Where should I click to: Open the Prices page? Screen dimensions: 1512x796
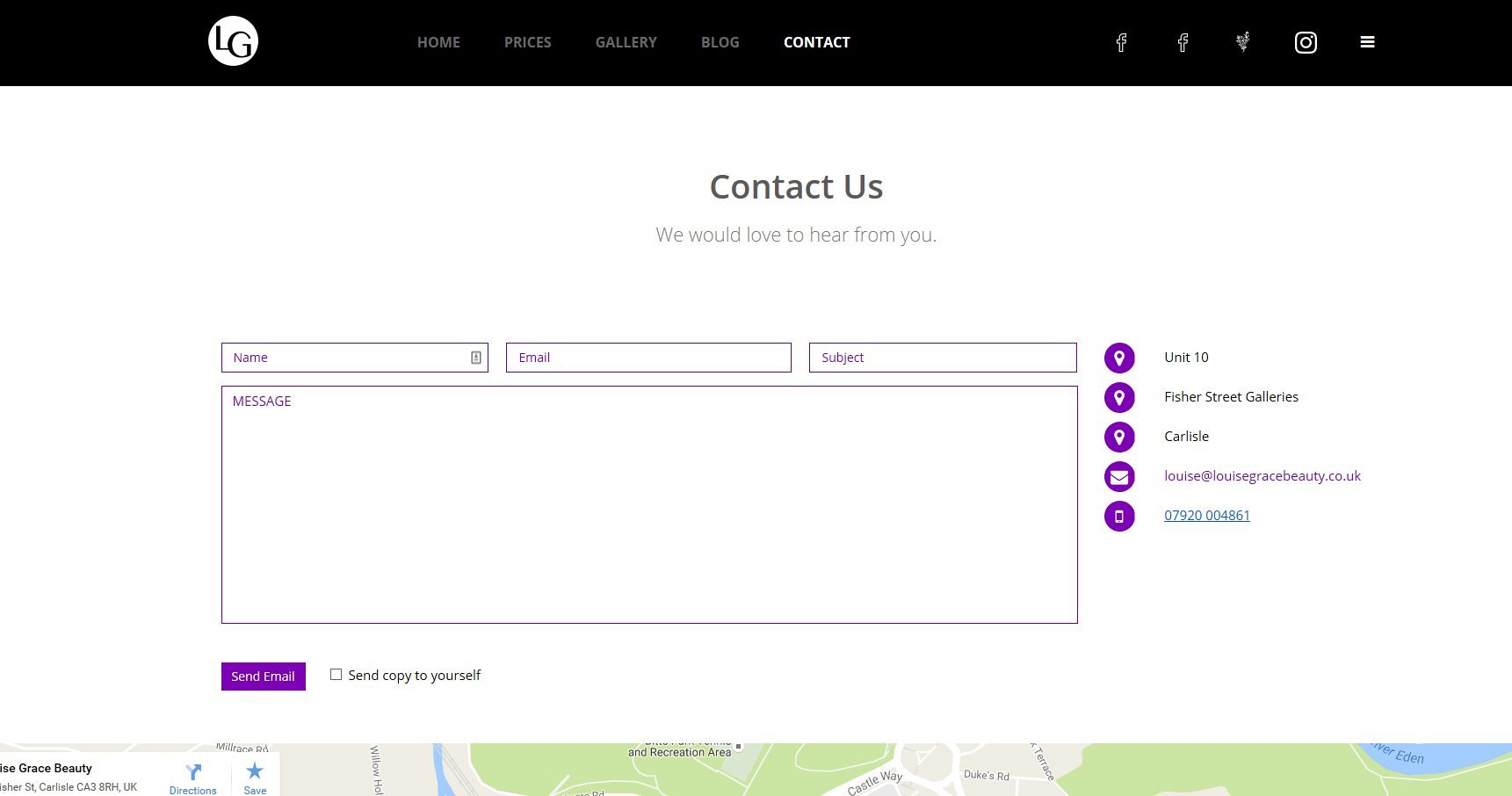527,42
